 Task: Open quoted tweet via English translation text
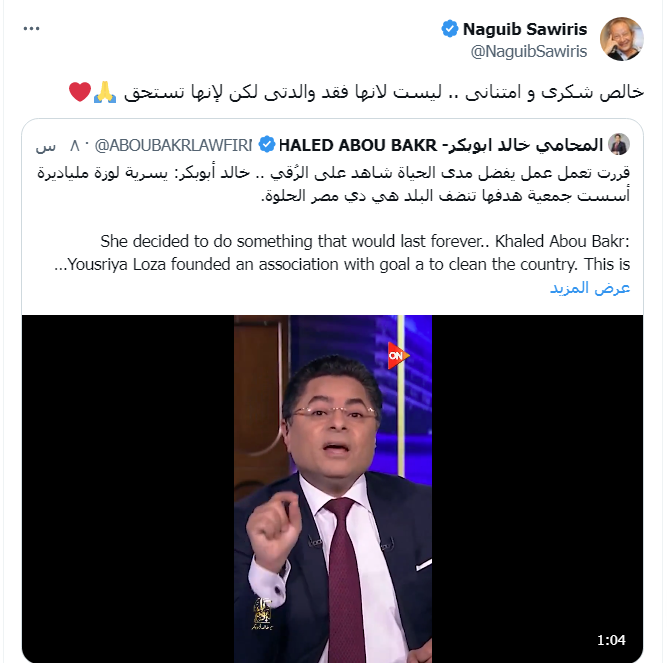(342, 253)
